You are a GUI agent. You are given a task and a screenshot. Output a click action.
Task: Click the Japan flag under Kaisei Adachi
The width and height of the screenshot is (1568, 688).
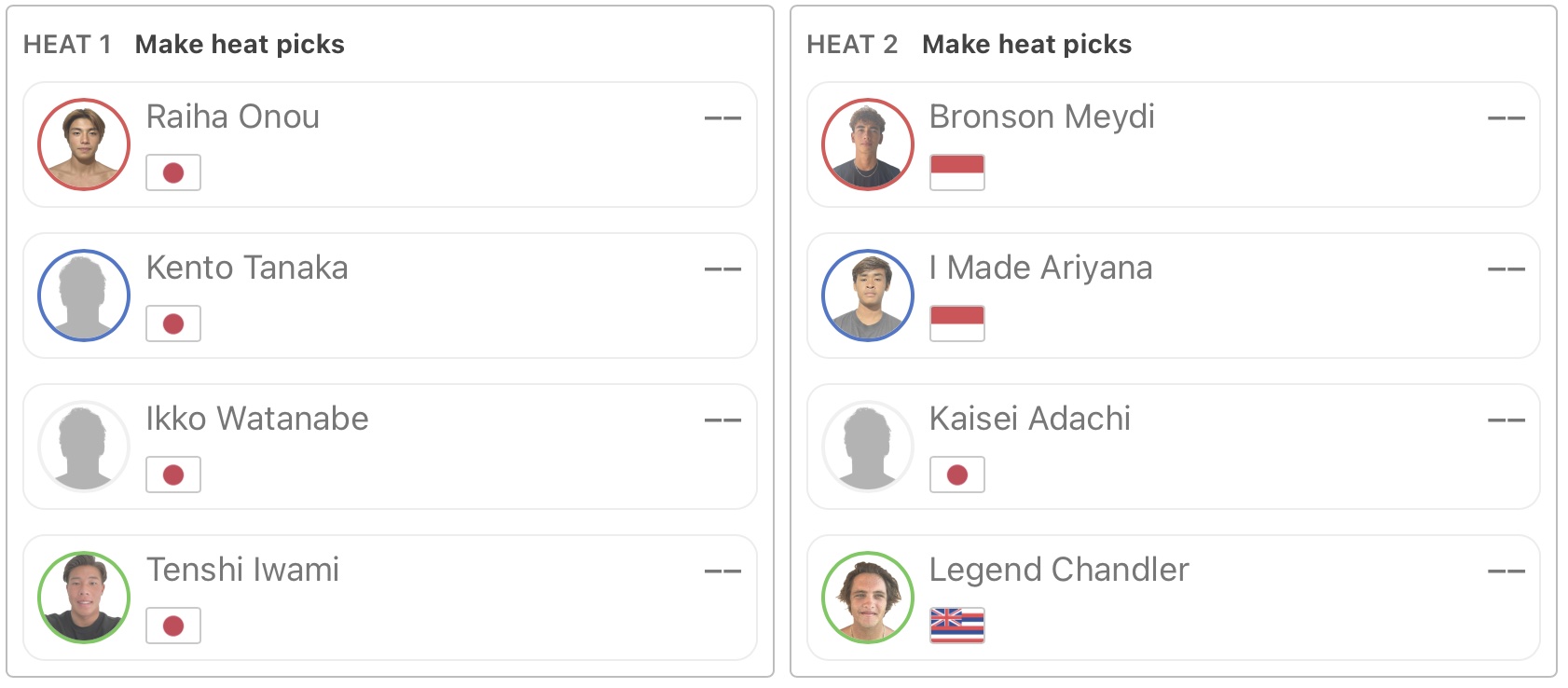point(957,475)
